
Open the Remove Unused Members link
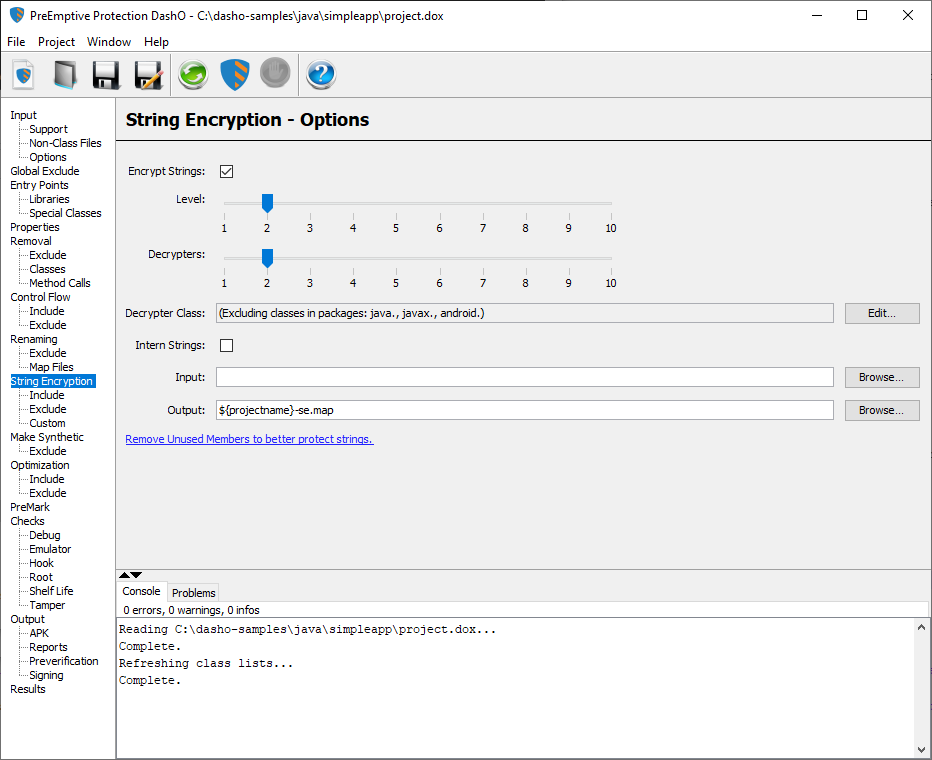point(249,439)
